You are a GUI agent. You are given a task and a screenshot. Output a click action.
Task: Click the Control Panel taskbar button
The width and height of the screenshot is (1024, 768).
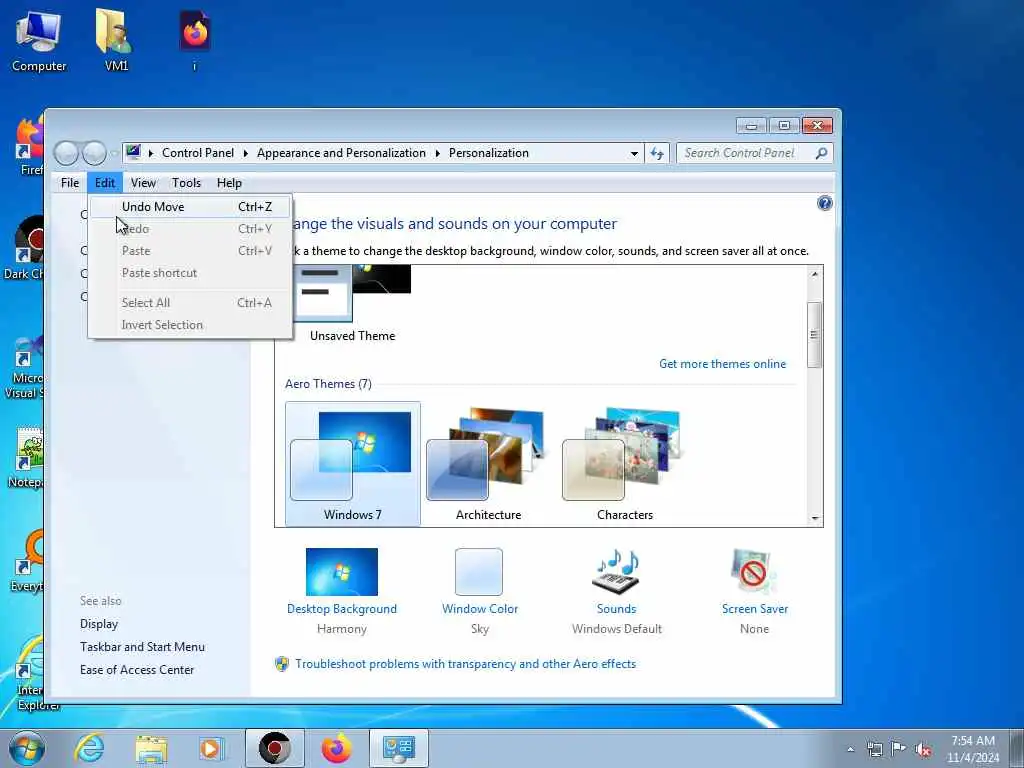[x=398, y=748]
